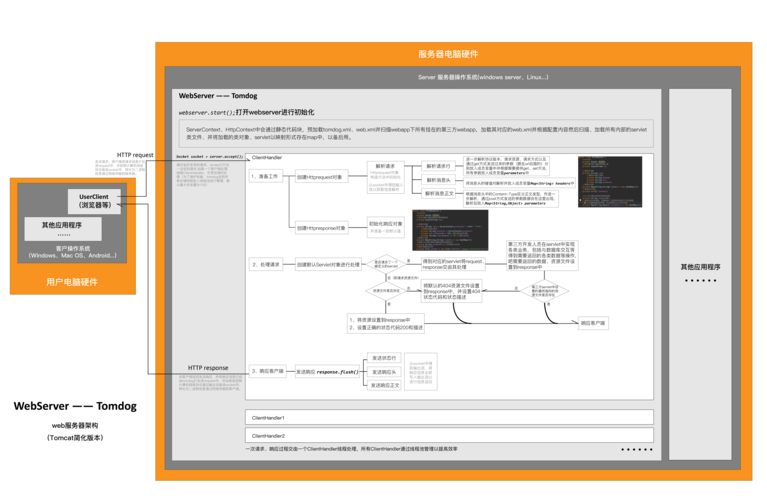This screenshot has width=767, height=500.
Task: Select the '得到对应的servlet将request' process box
Action: coord(453,264)
